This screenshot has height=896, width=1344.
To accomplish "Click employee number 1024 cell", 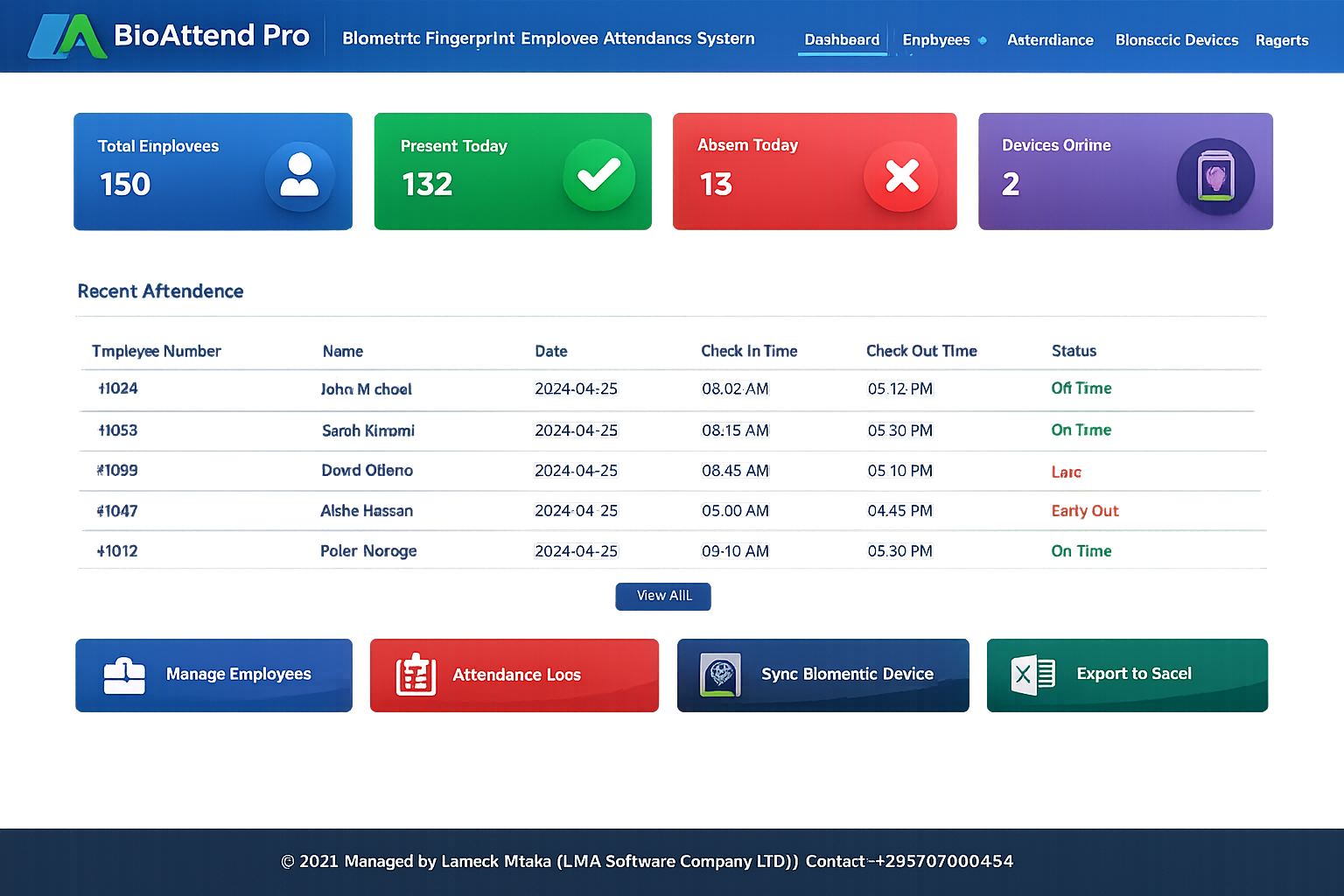I will pyautogui.click(x=117, y=388).
